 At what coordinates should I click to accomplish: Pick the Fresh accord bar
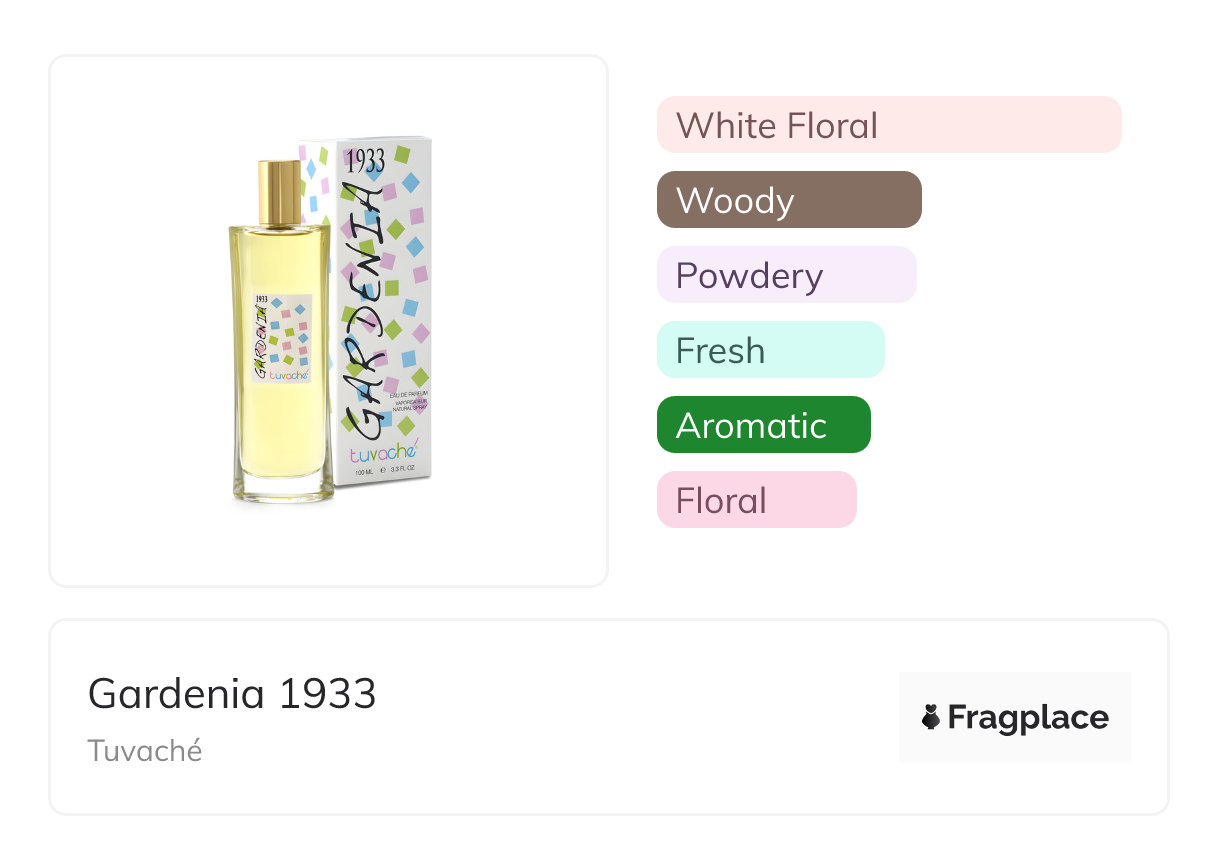(770, 350)
